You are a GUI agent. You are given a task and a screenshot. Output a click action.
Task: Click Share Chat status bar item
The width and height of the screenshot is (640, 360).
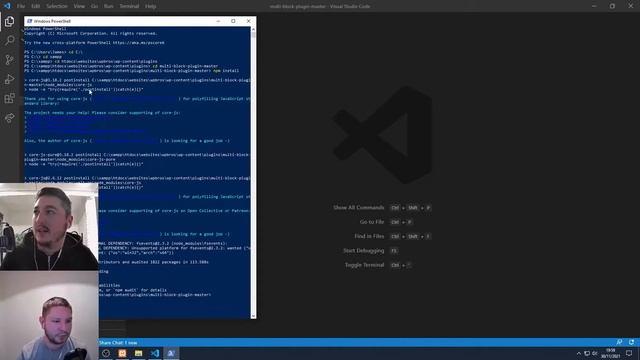[118, 342]
